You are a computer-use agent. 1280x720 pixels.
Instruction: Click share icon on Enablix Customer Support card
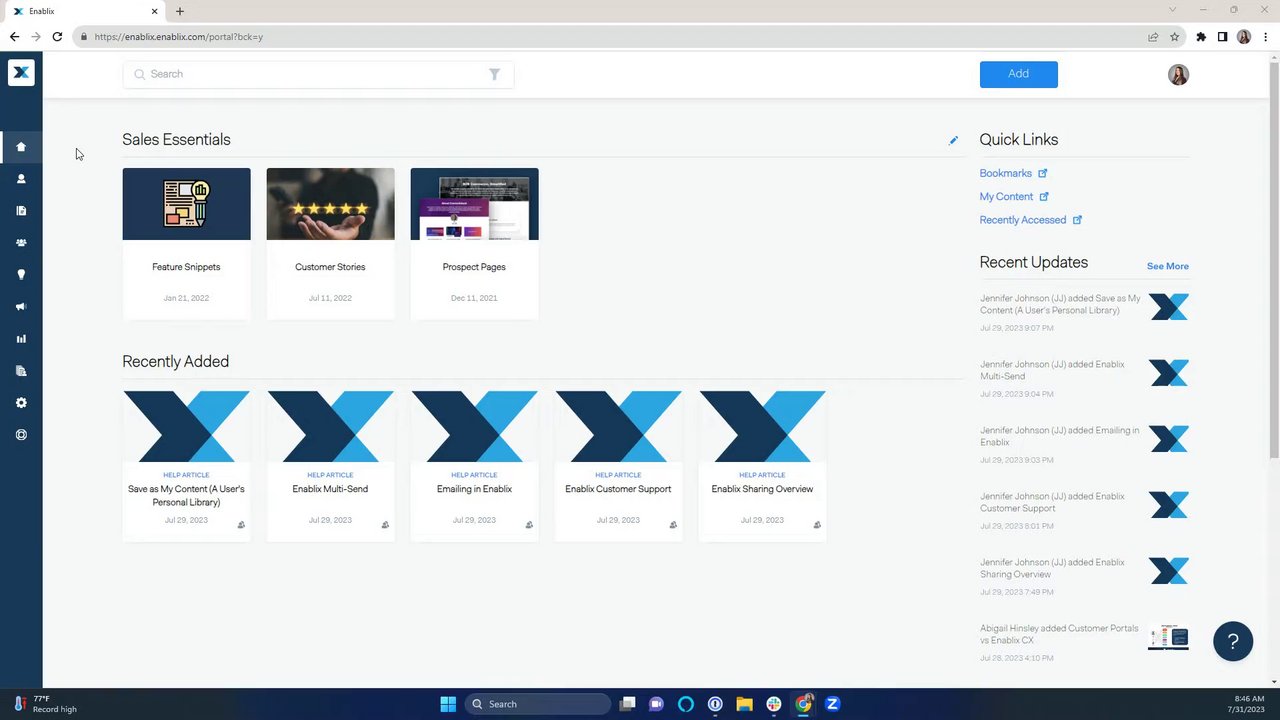tap(673, 525)
